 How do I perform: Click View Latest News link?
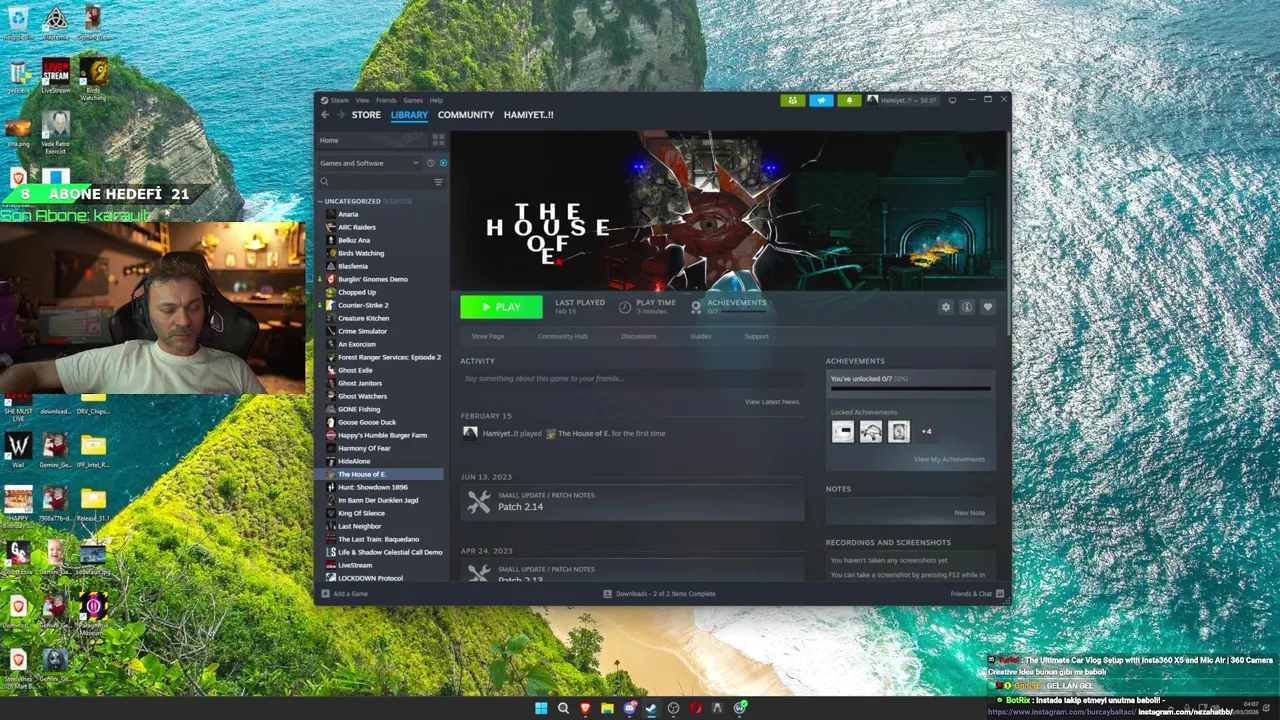(772, 402)
